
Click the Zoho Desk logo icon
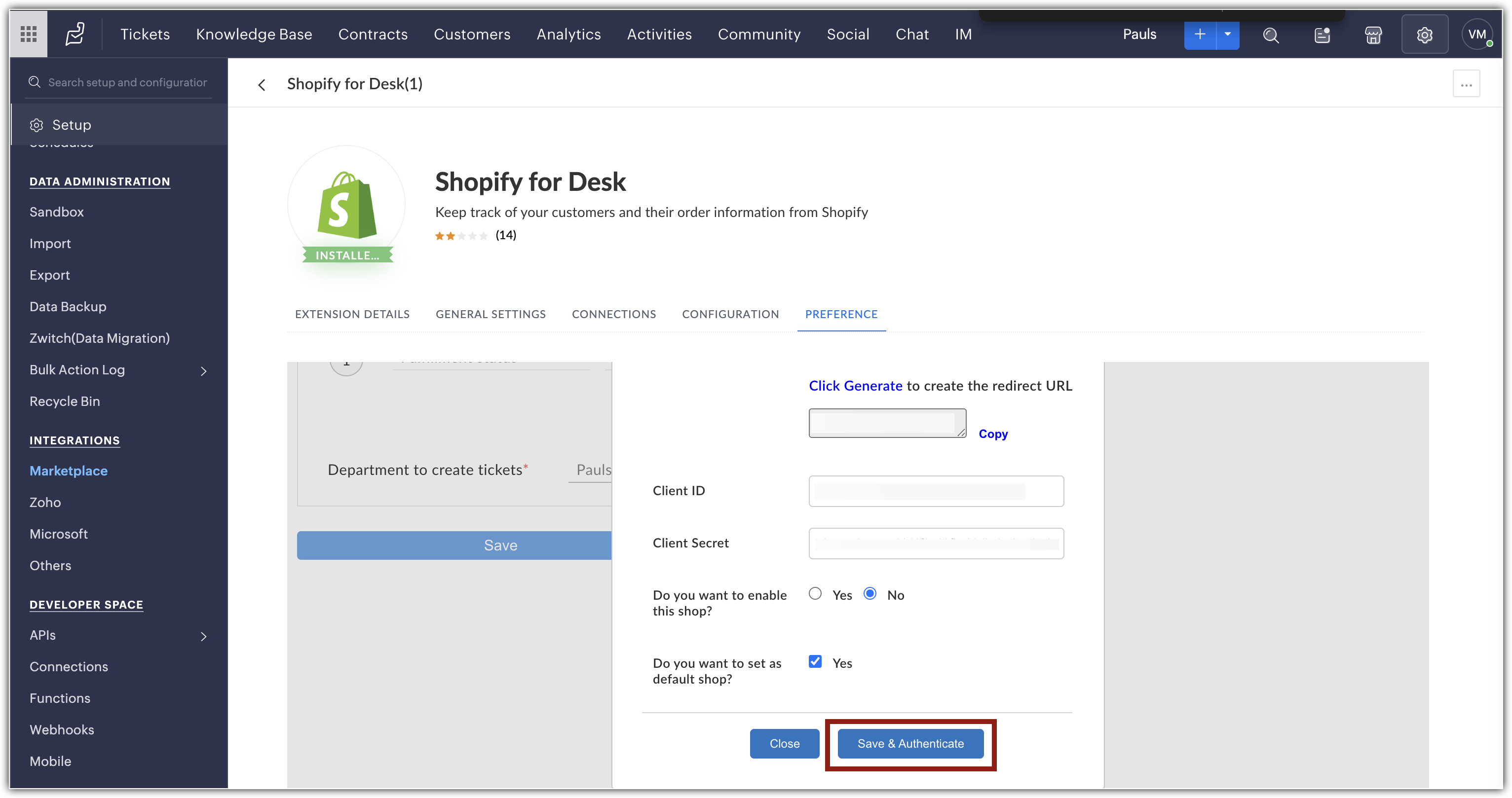(x=75, y=34)
